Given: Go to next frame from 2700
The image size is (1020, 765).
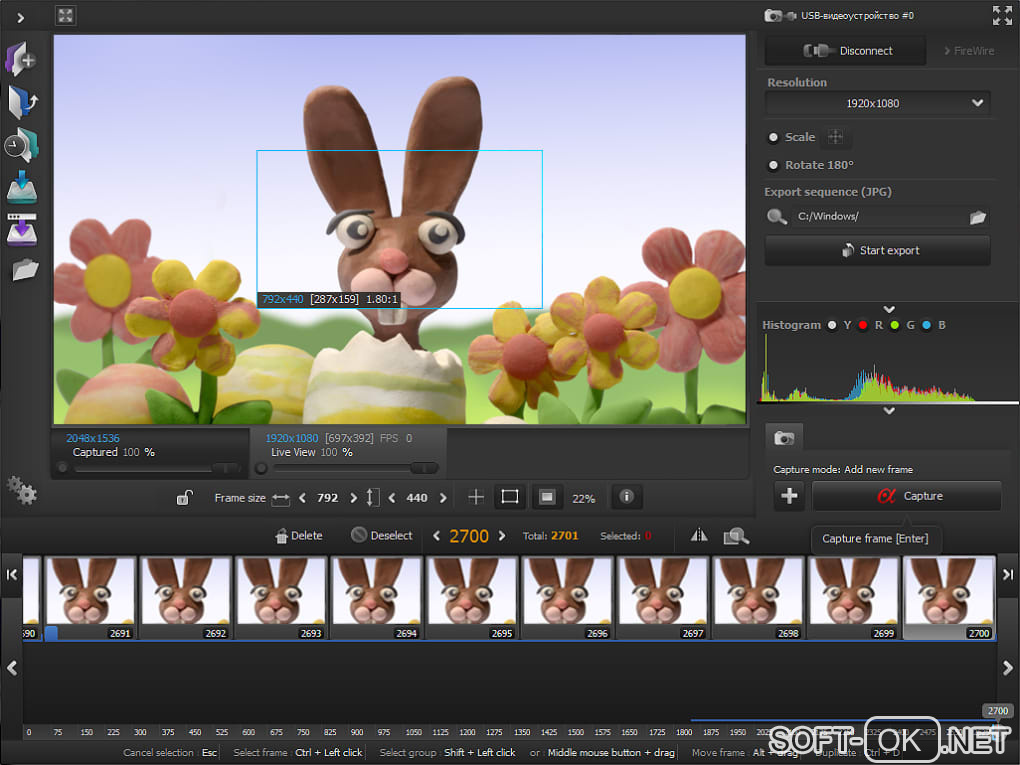Looking at the screenshot, I should (x=502, y=536).
